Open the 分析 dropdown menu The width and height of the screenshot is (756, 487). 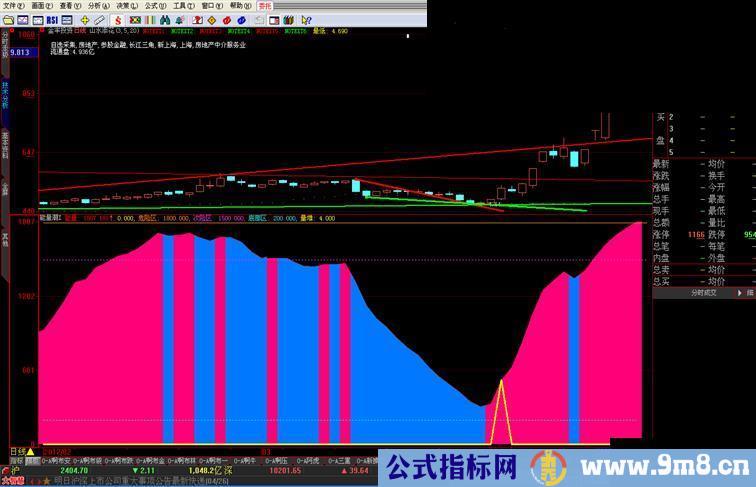click(x=98, y=6)
